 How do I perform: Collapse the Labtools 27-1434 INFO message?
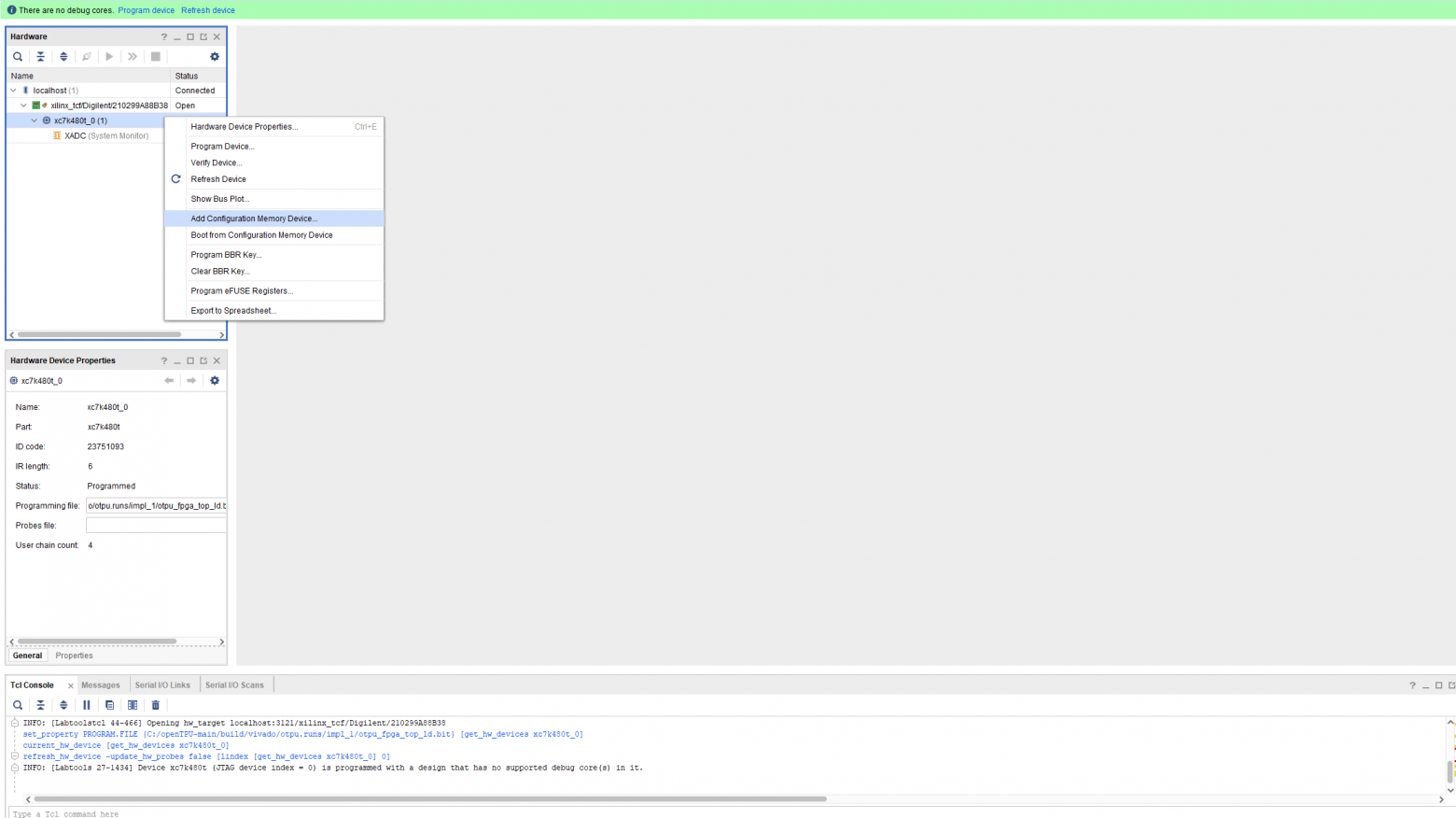click(x=15, y=768)
